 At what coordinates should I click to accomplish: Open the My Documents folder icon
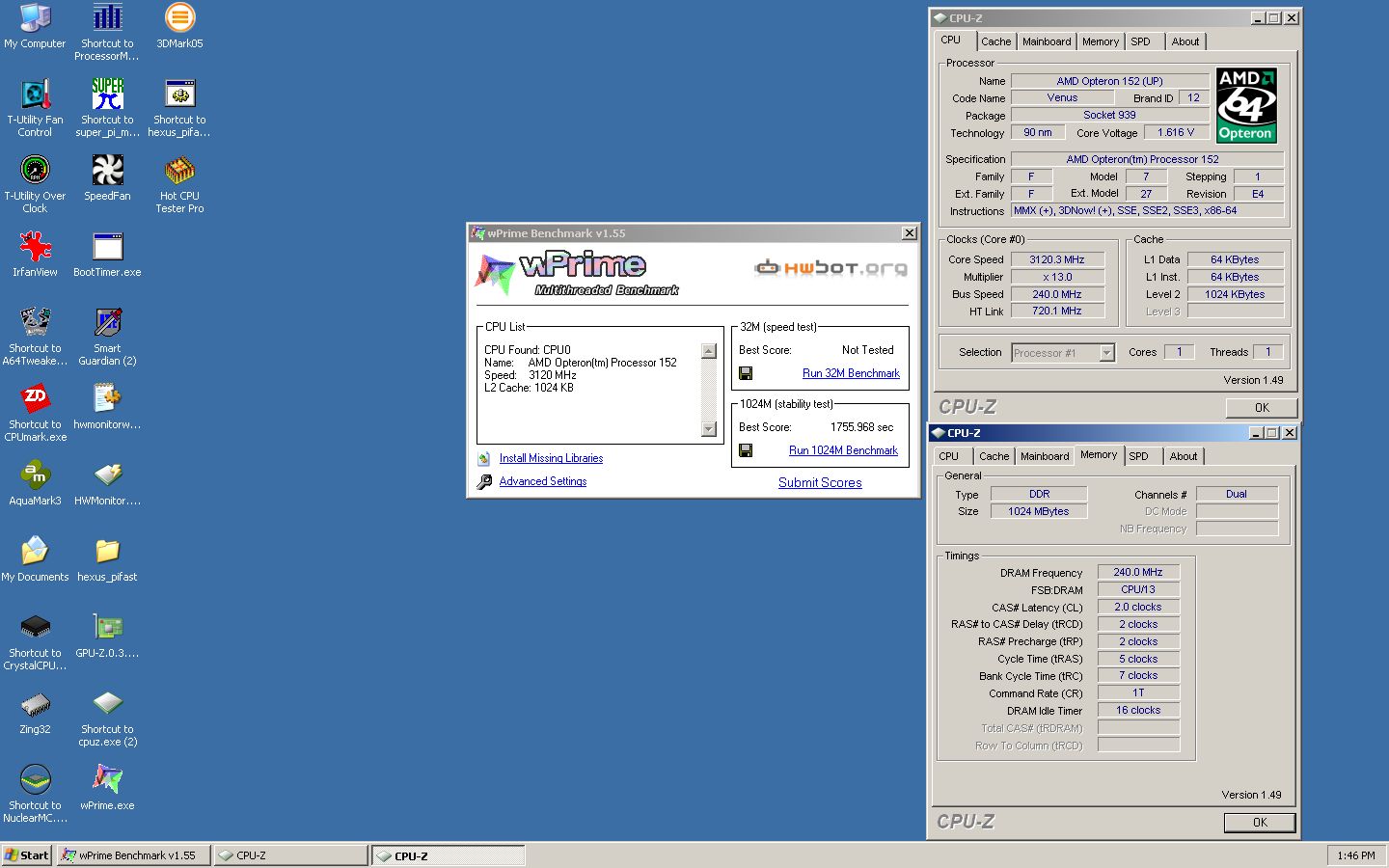coord(35,551)
